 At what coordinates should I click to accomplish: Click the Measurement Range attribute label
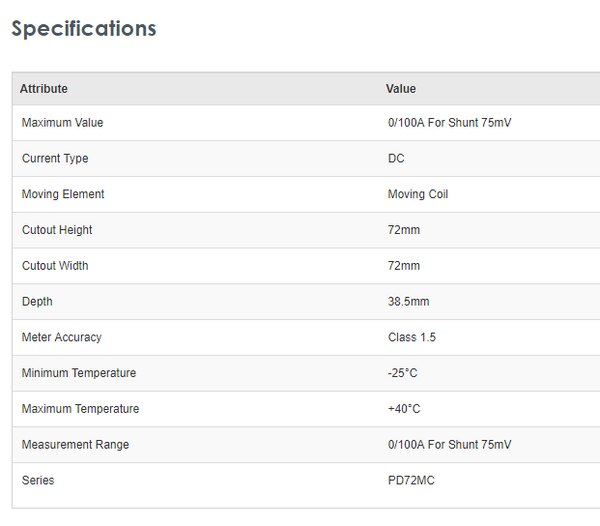[x=75, y=445]
